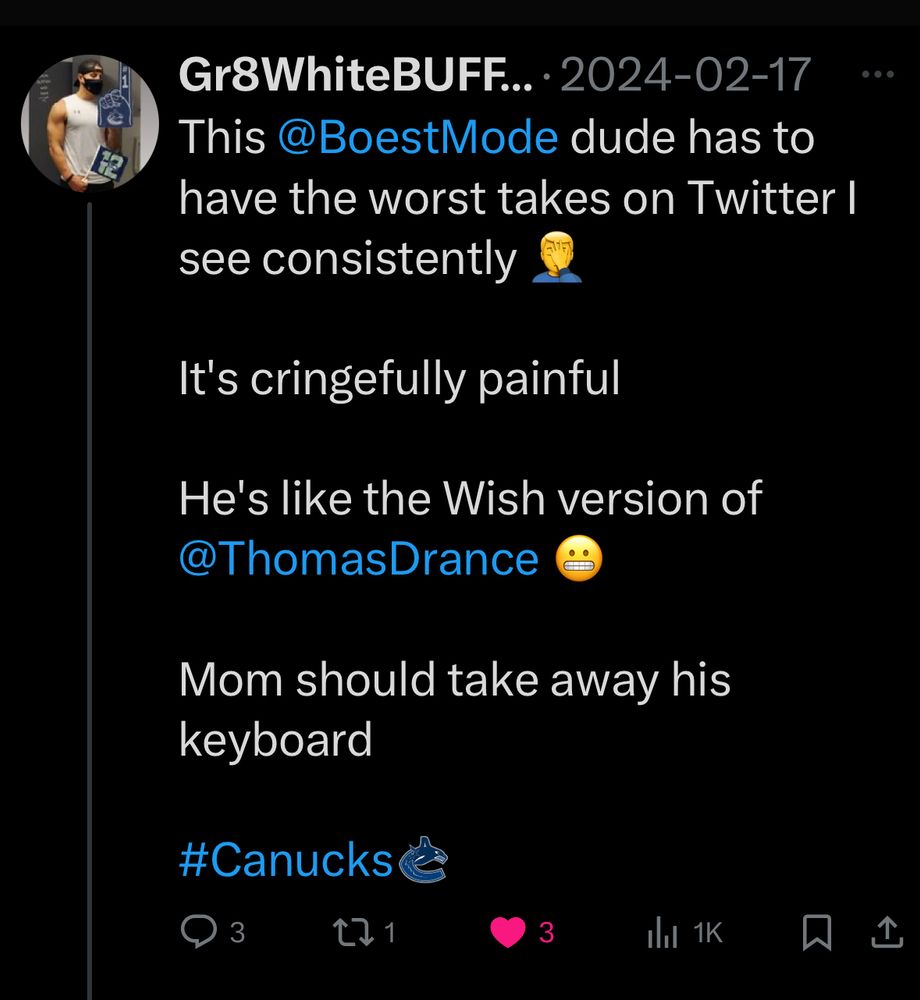Click the reply speech bubble icon
The image size is (920, 1000).
(196, 933)
